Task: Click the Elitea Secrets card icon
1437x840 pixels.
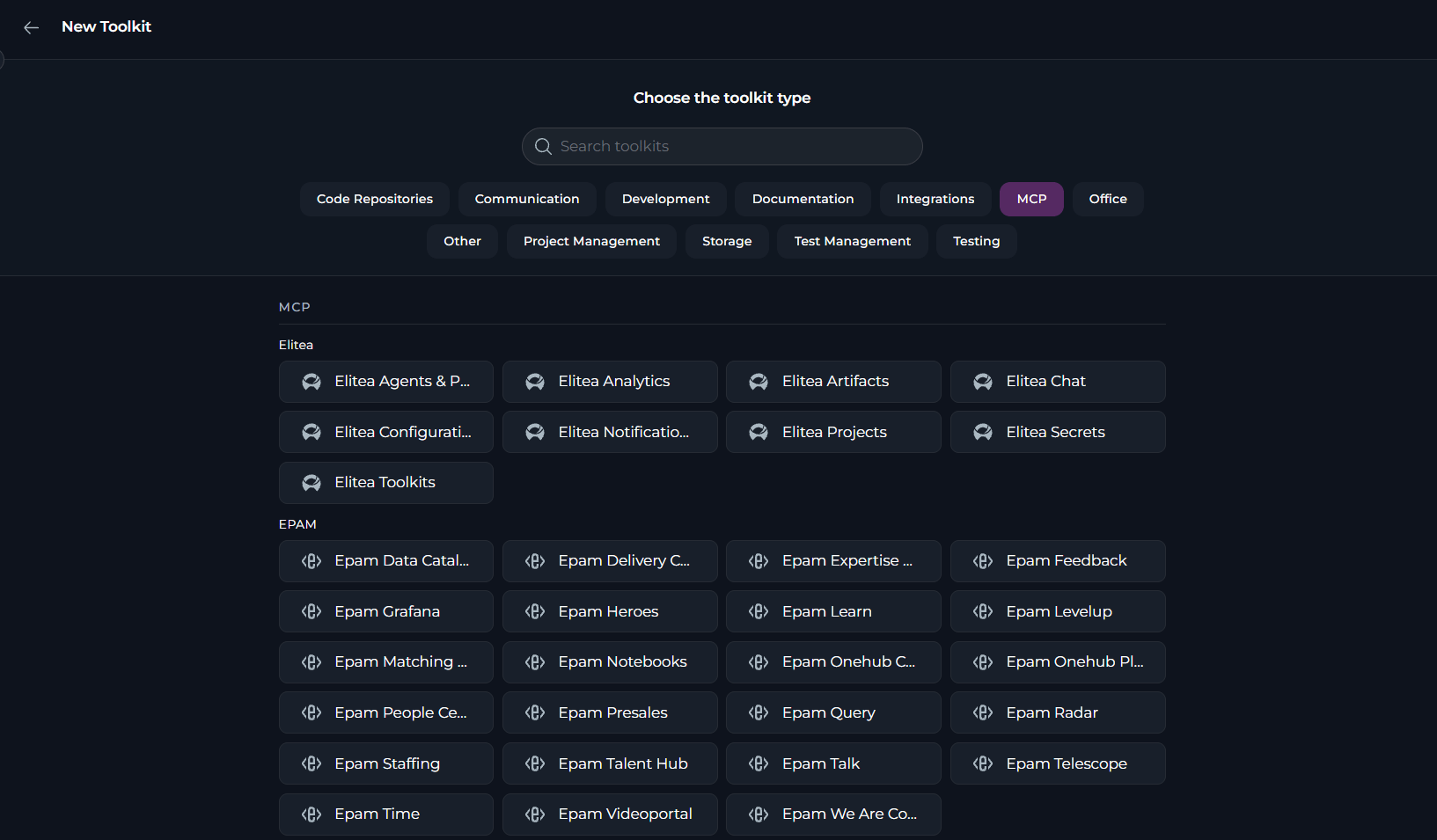Action: 983,432
